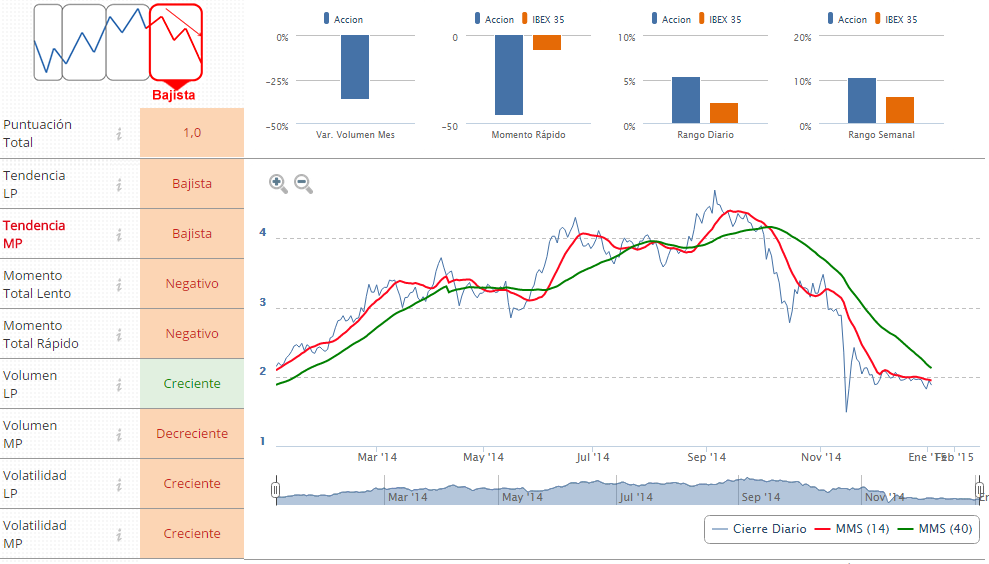Click the Decreciente value for Volumen MP
This screenshot has height=564, width=989.
(192, 433)
